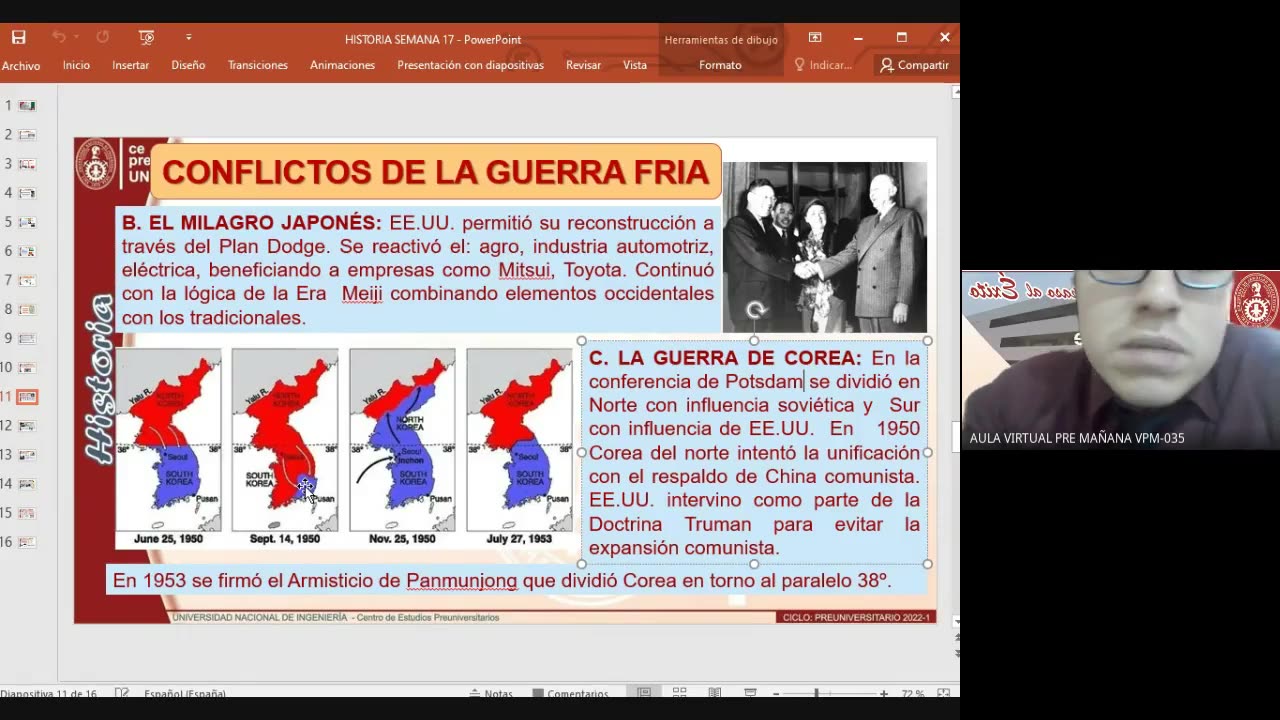Fit slide to current window icon
The height and width of the screenshot is (720, 1280).
pos(943,693)
